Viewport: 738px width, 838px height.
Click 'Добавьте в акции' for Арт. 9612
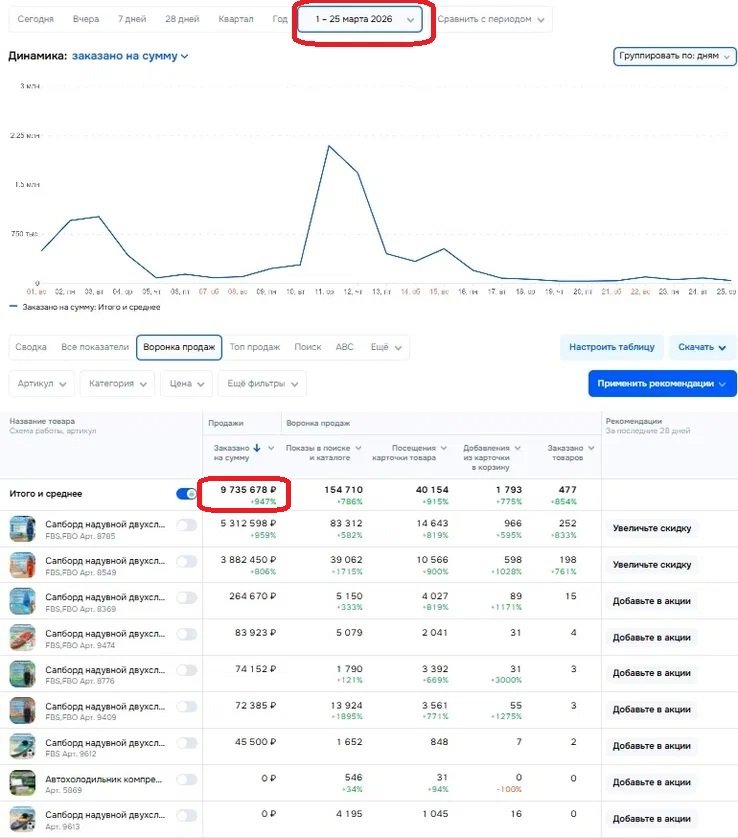(651, 746)
